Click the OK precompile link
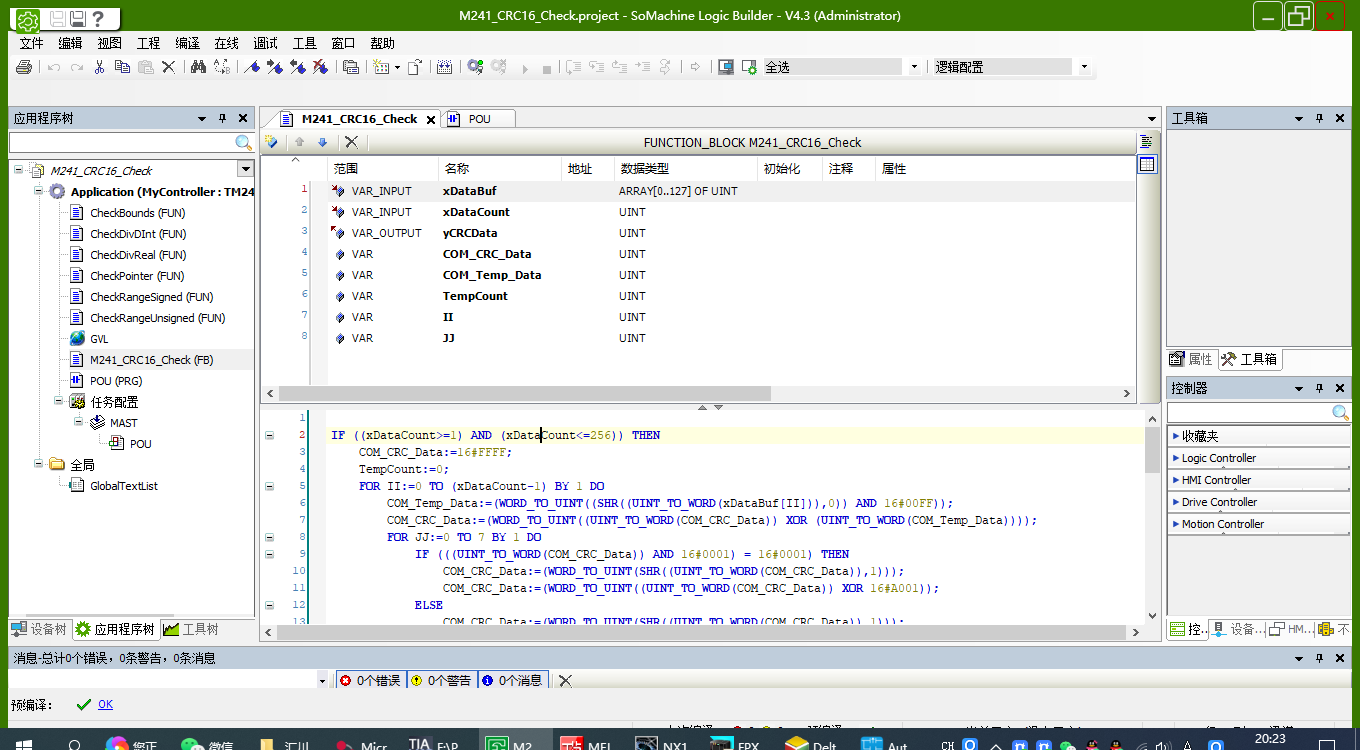 pyautogui.click(x=105, y=704)
